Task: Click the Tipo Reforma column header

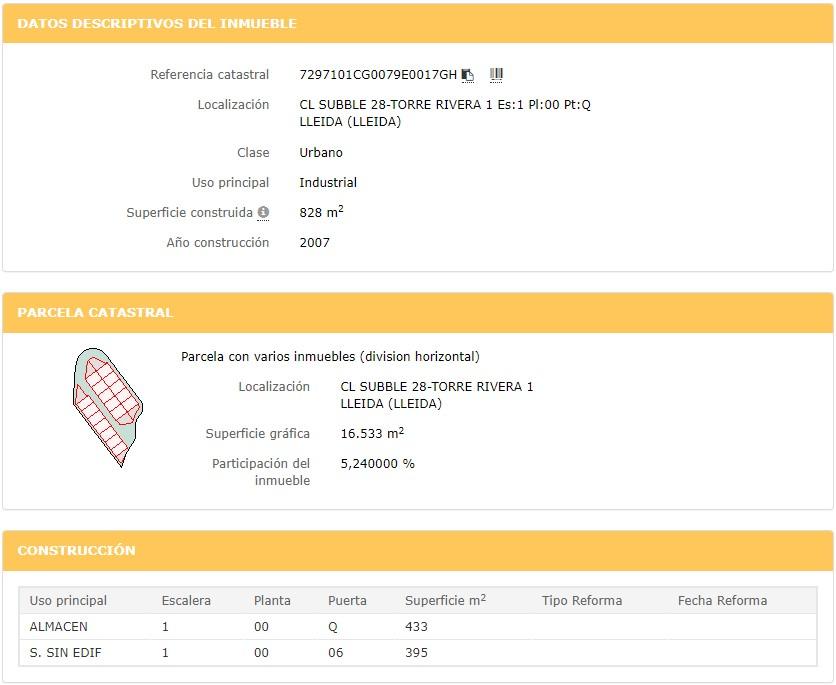Action: [582, 601]
